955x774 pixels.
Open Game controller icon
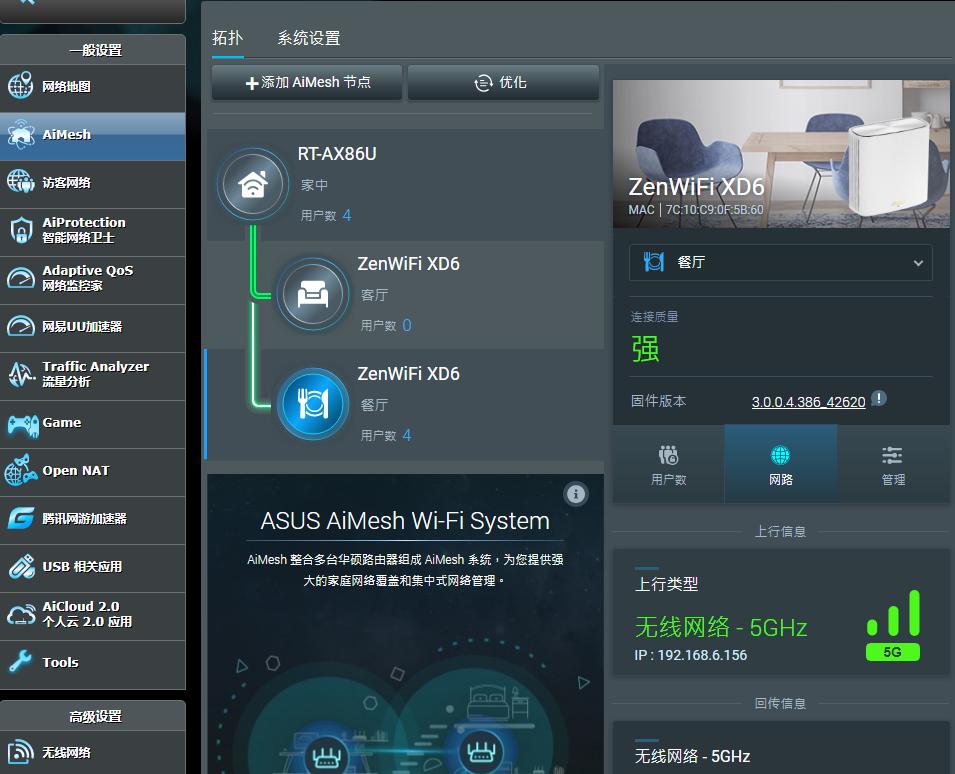click(22, 424)
